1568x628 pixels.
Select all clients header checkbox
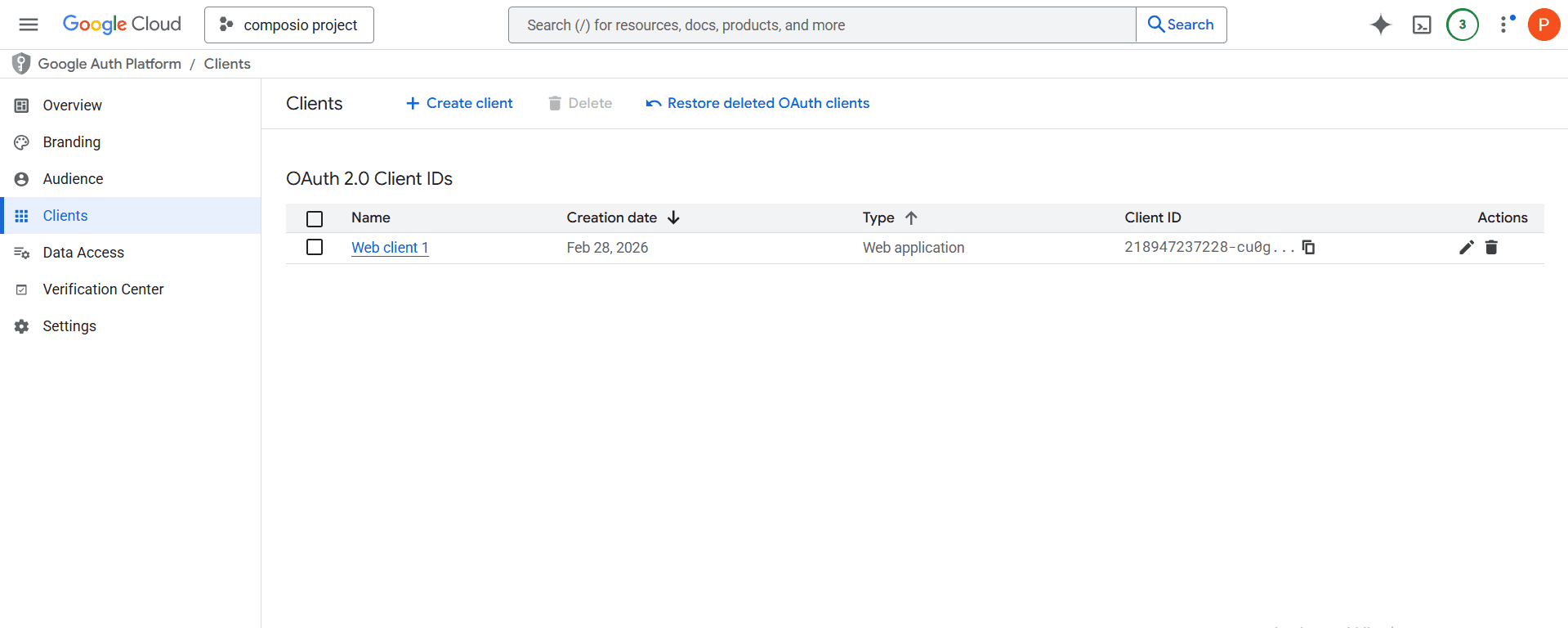point(315,218)
